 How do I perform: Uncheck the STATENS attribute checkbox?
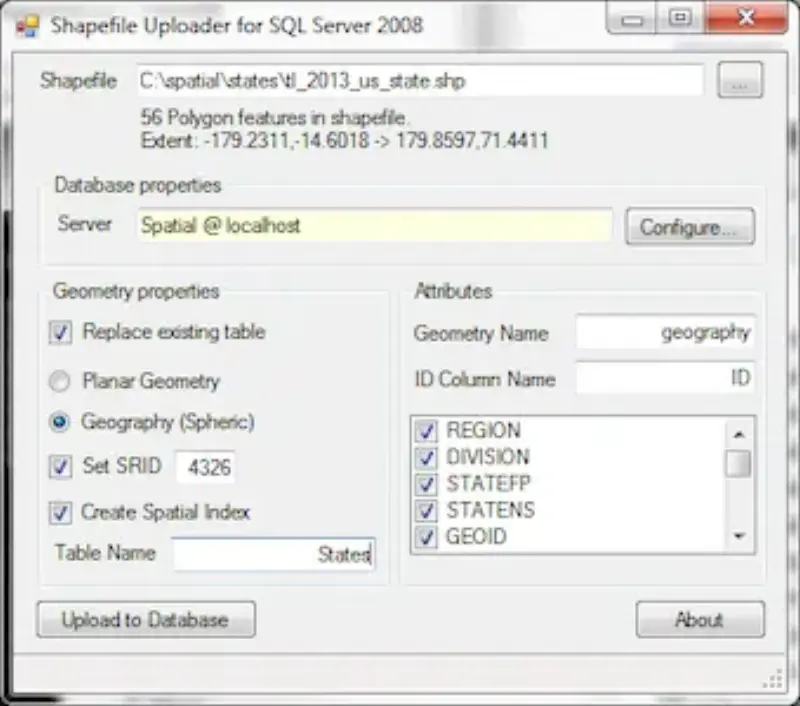426,510
